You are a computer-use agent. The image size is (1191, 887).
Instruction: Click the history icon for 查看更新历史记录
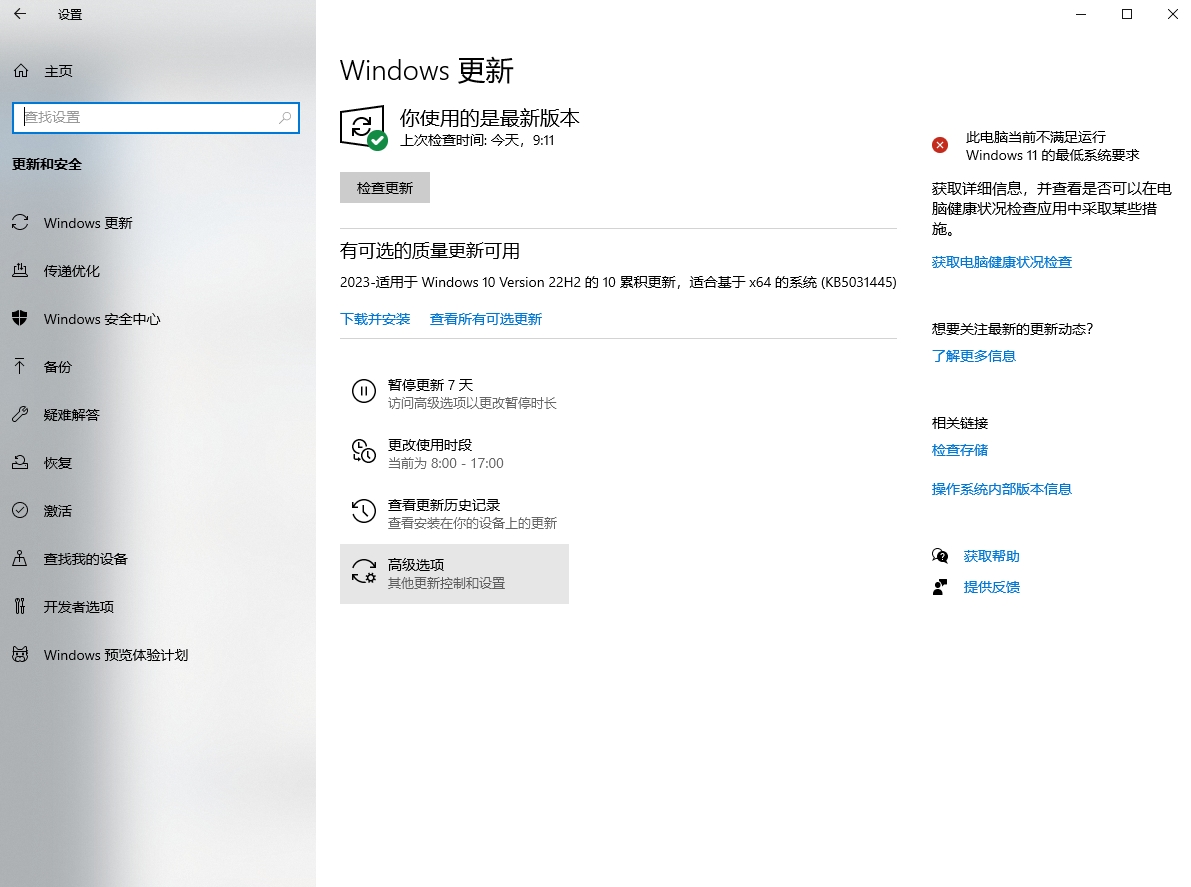pyautogui.click(x=364, y=511)
